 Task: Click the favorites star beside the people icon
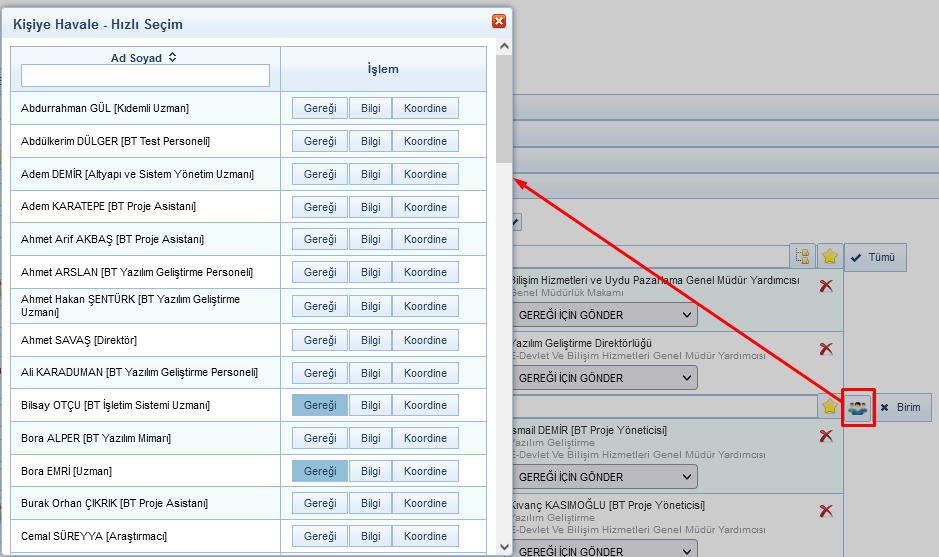pos(829,407)
